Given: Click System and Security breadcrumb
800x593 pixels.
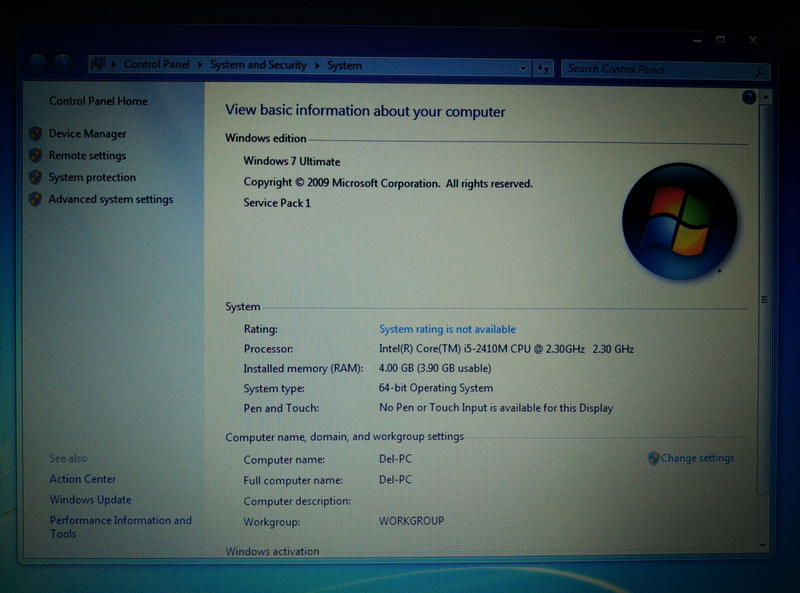Looking at the screenshot, I should [x=258, y=65].
